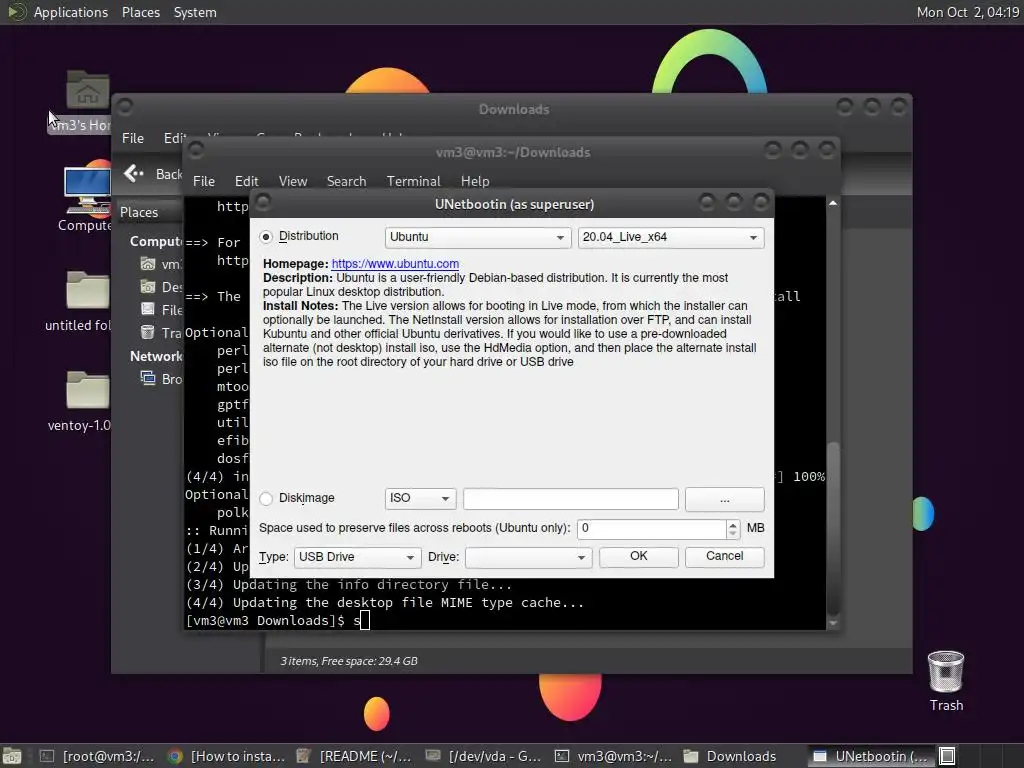Viewport: 1024px width, 768px height.
Task: Click the Network heading in Places sidebar
Action: (156, 356)
